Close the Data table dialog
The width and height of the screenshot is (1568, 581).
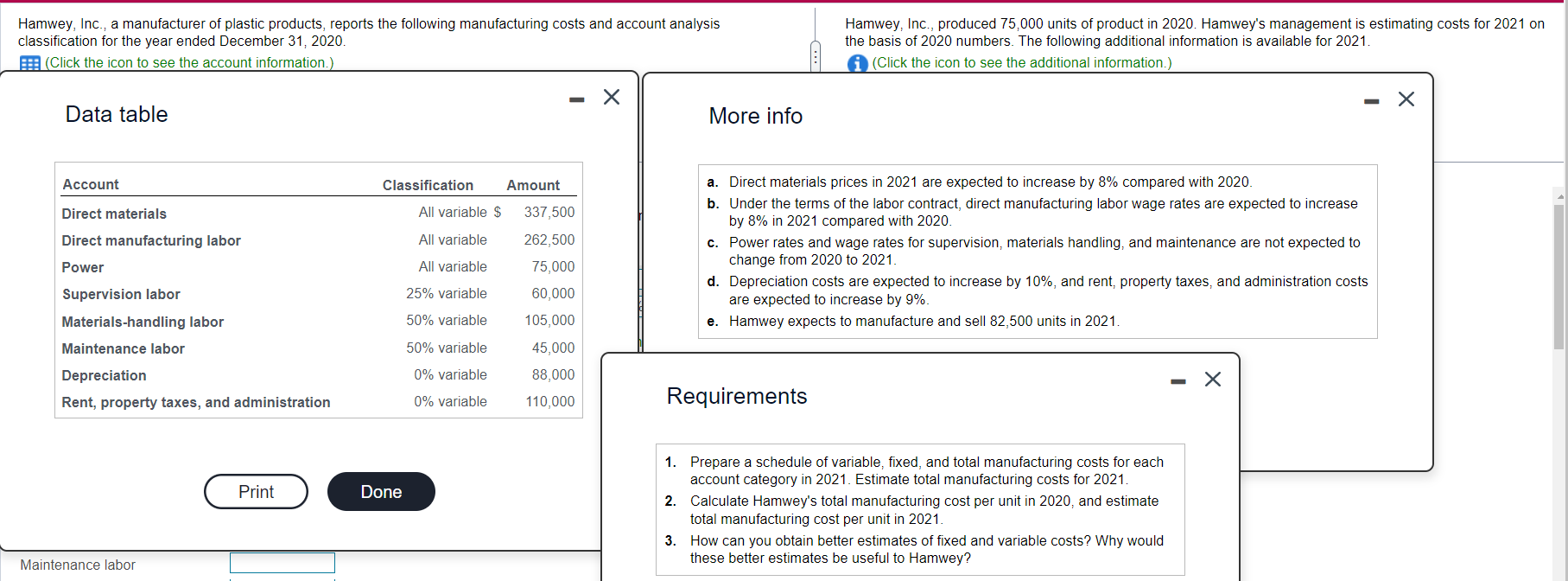tap(612, 97)
